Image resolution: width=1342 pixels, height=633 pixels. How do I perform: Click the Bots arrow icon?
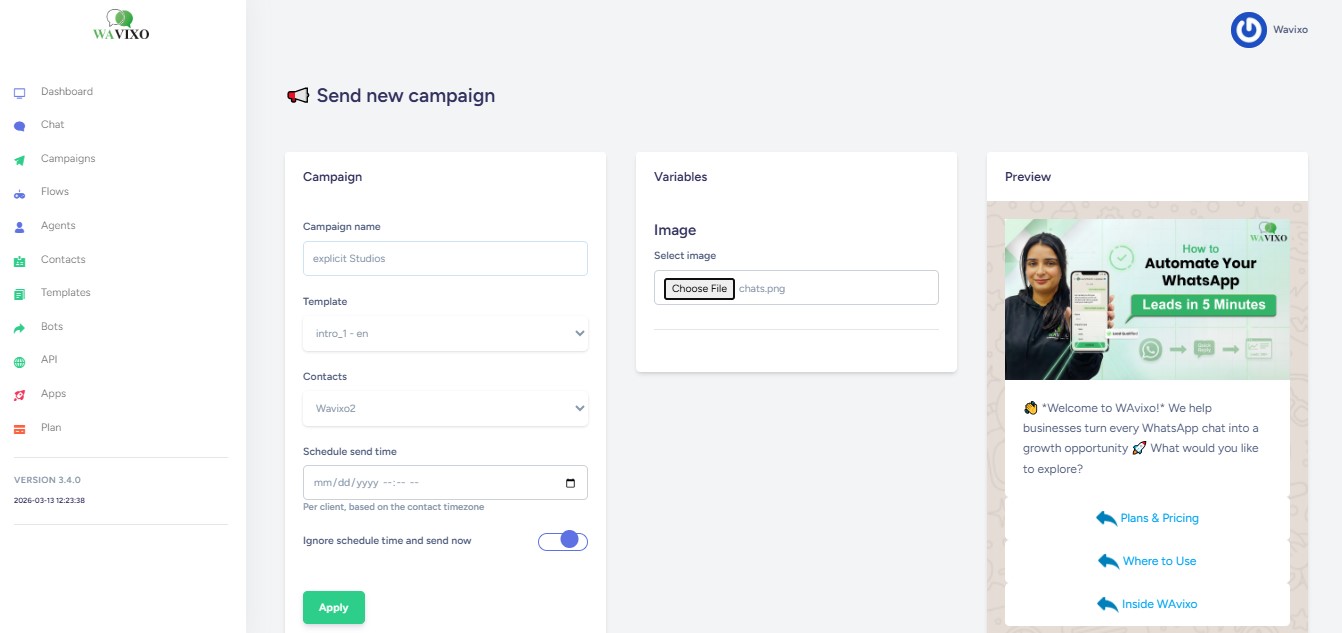[x=19, y=328]
